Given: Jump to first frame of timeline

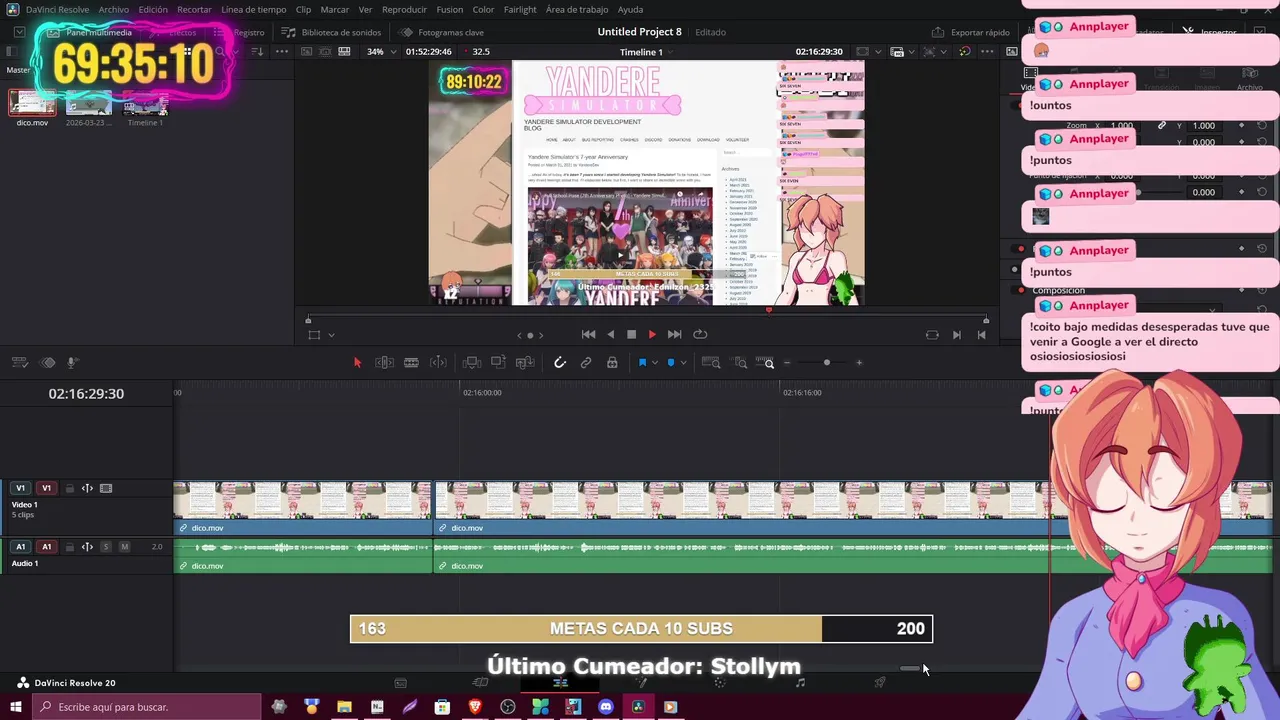Looking at the screenshot, I should click(588, 334).
